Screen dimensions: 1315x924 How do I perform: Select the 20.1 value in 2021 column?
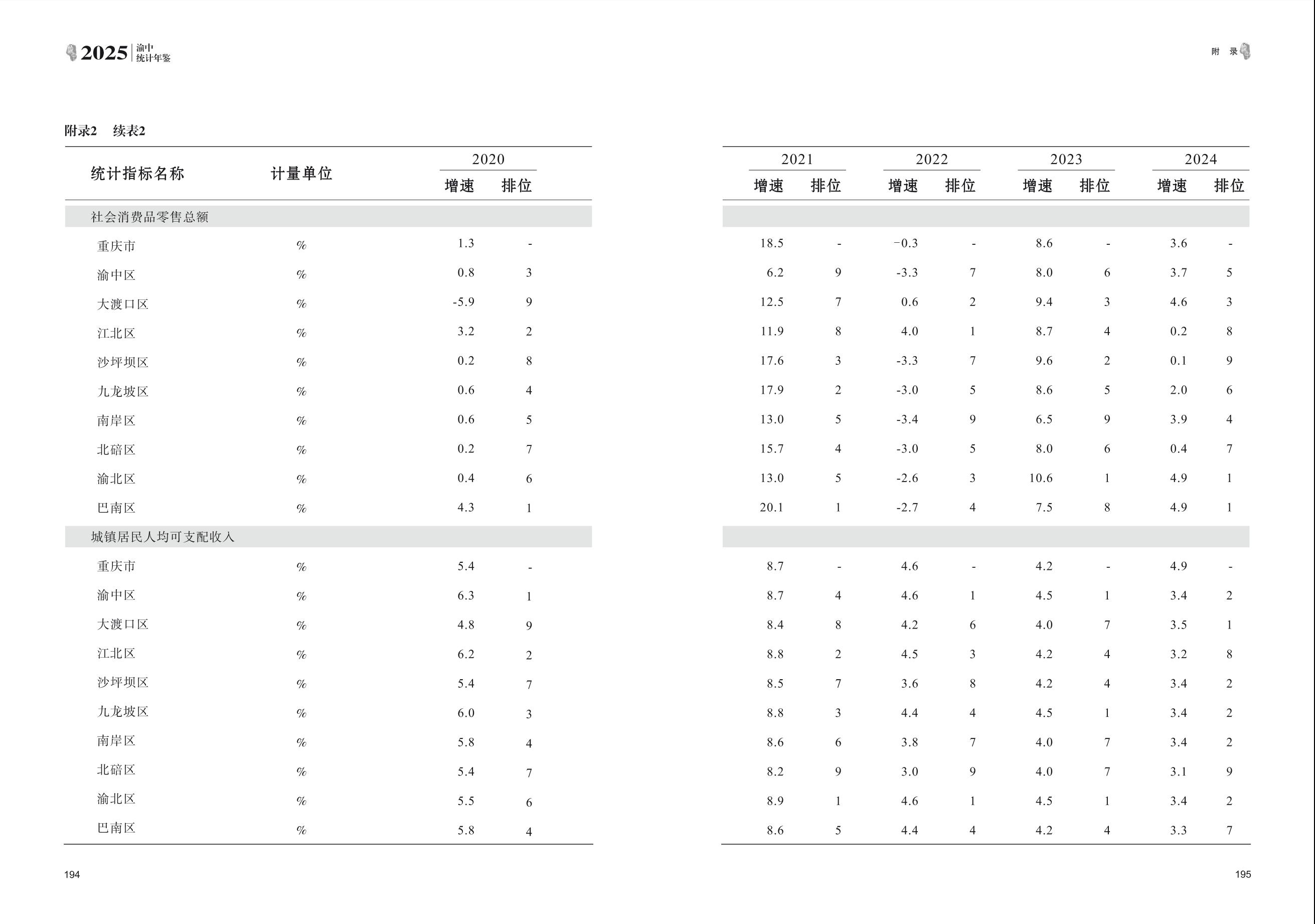tap(771, 508)
